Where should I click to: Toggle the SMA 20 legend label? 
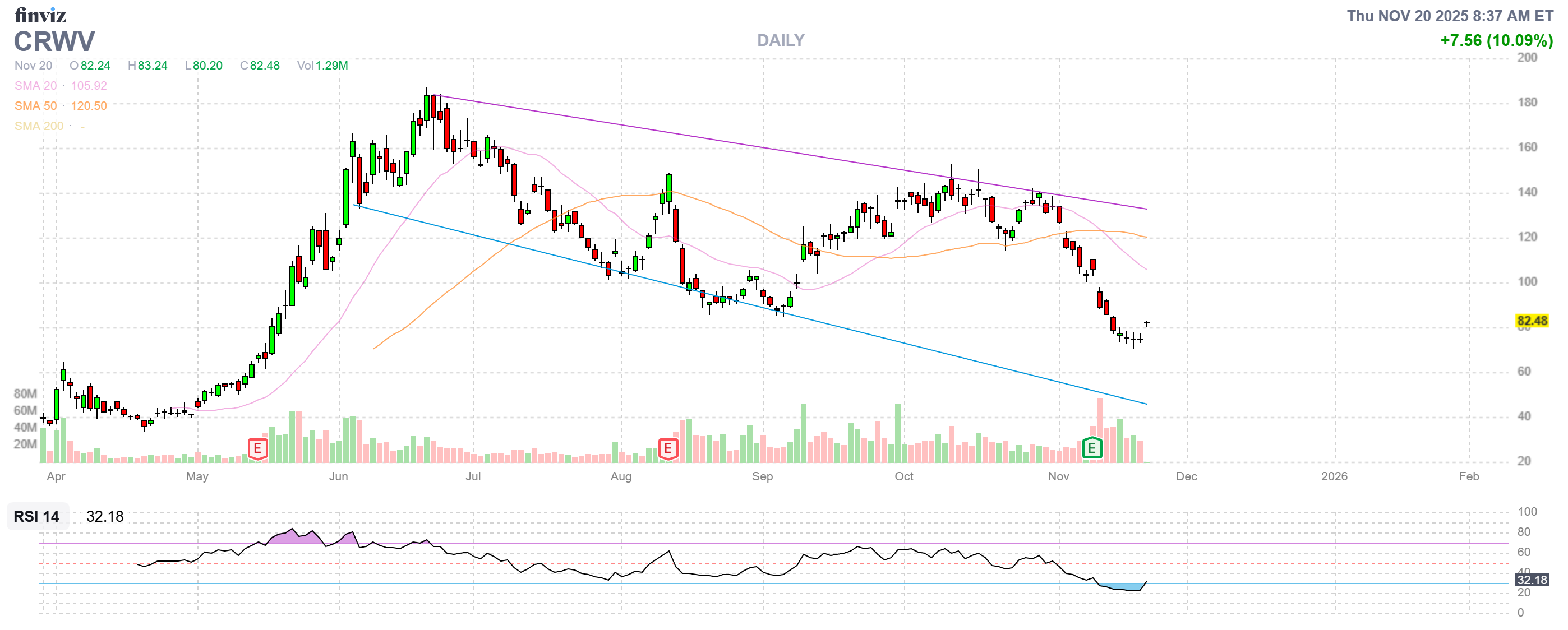point(35,86)
